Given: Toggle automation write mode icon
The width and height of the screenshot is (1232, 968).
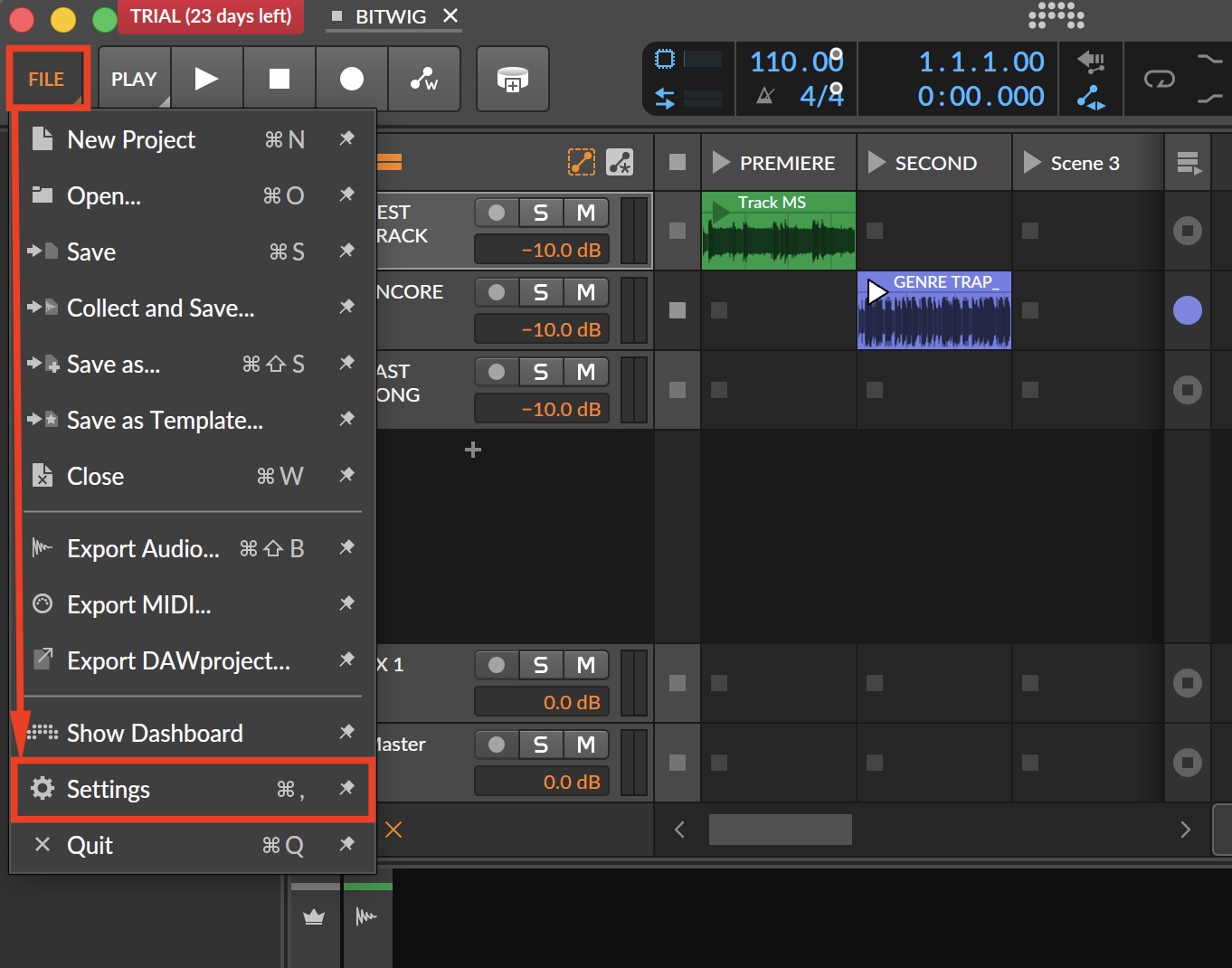Looking at the screenshot, I should pos(424,80).
